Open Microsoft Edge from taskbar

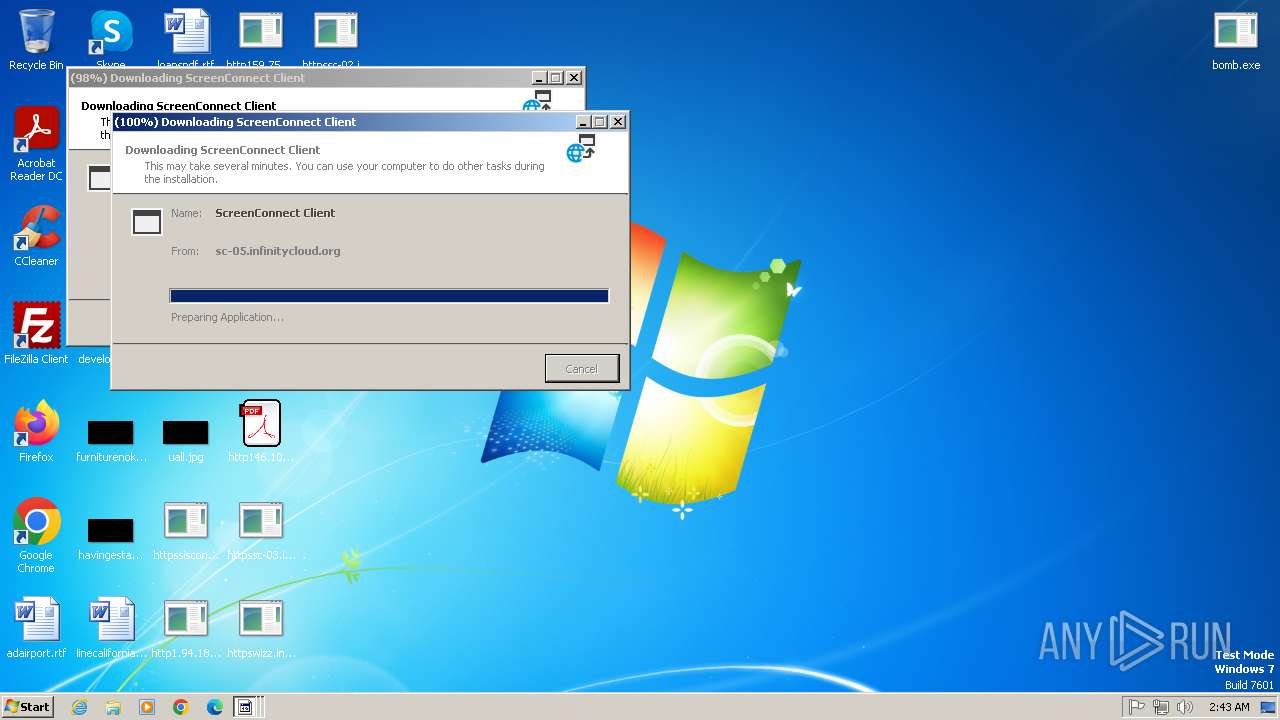215,707
